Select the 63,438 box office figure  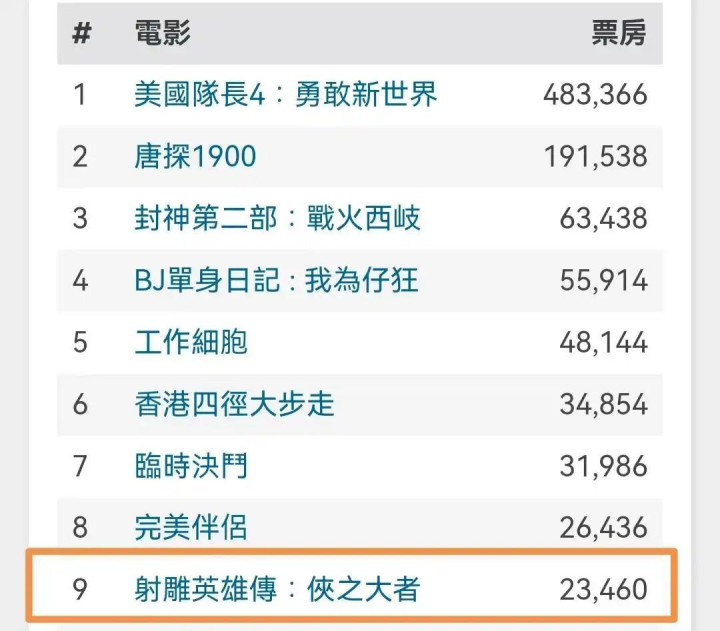point(603,218)
